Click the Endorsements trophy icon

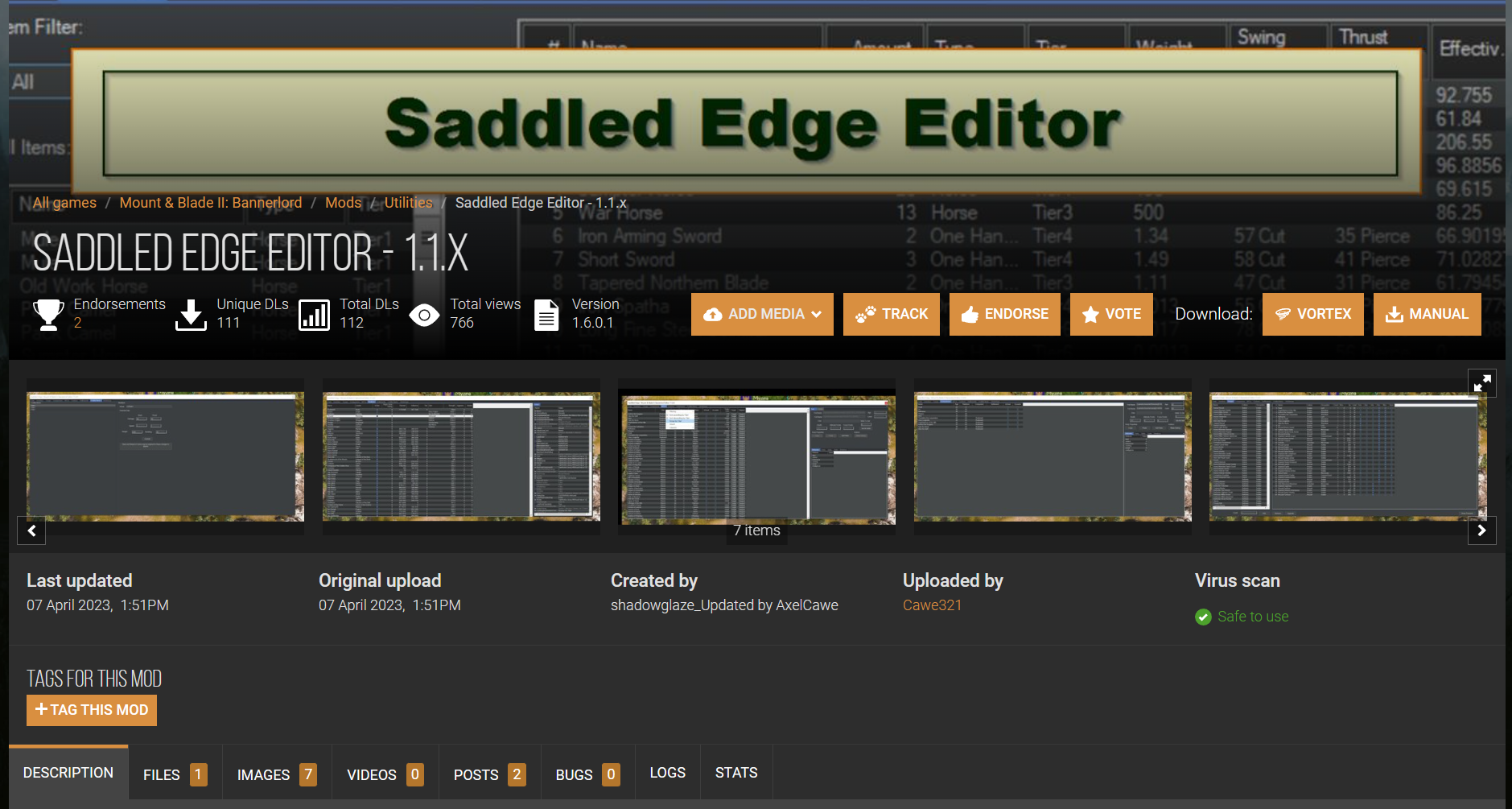tap(48, 314)
